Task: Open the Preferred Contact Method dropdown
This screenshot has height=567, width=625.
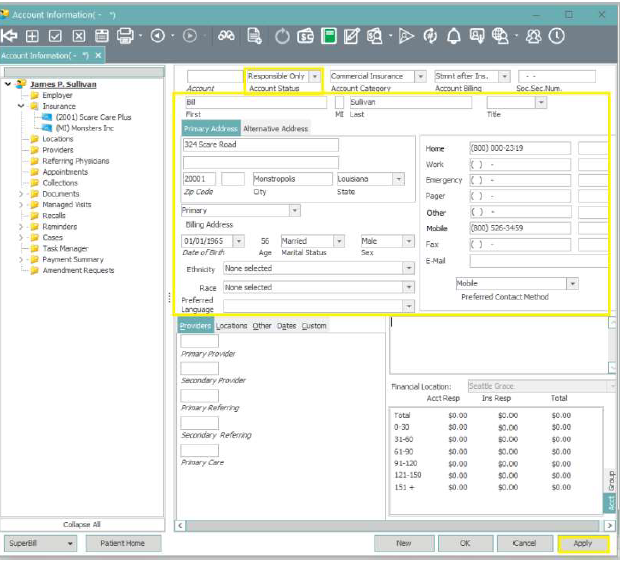Action: pyautogui.click(x=572, y=284)
